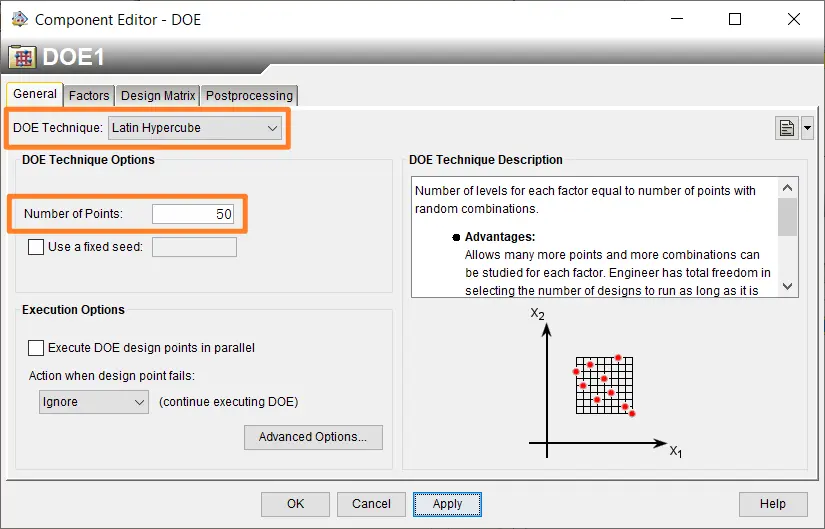Select the General tab
This screenshot has width=825, height=529.
click(35, 95)
